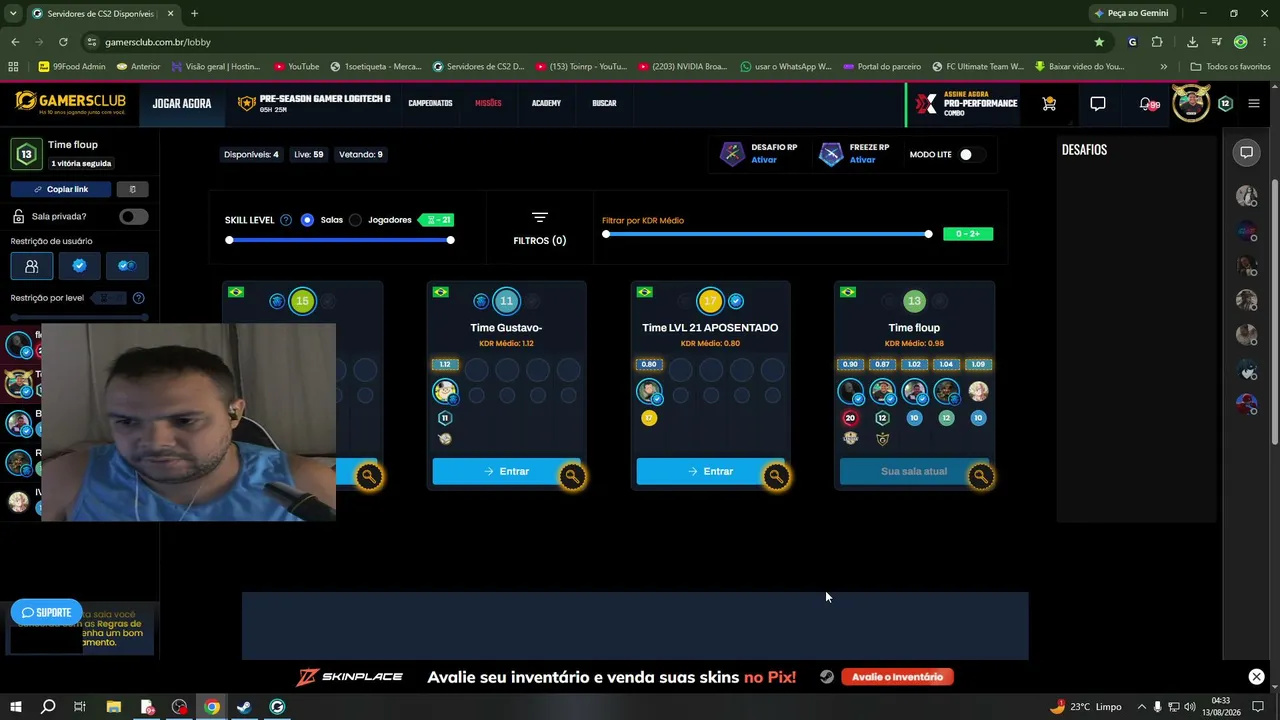Click the Skill Level slider right handle

coord(451,240)
